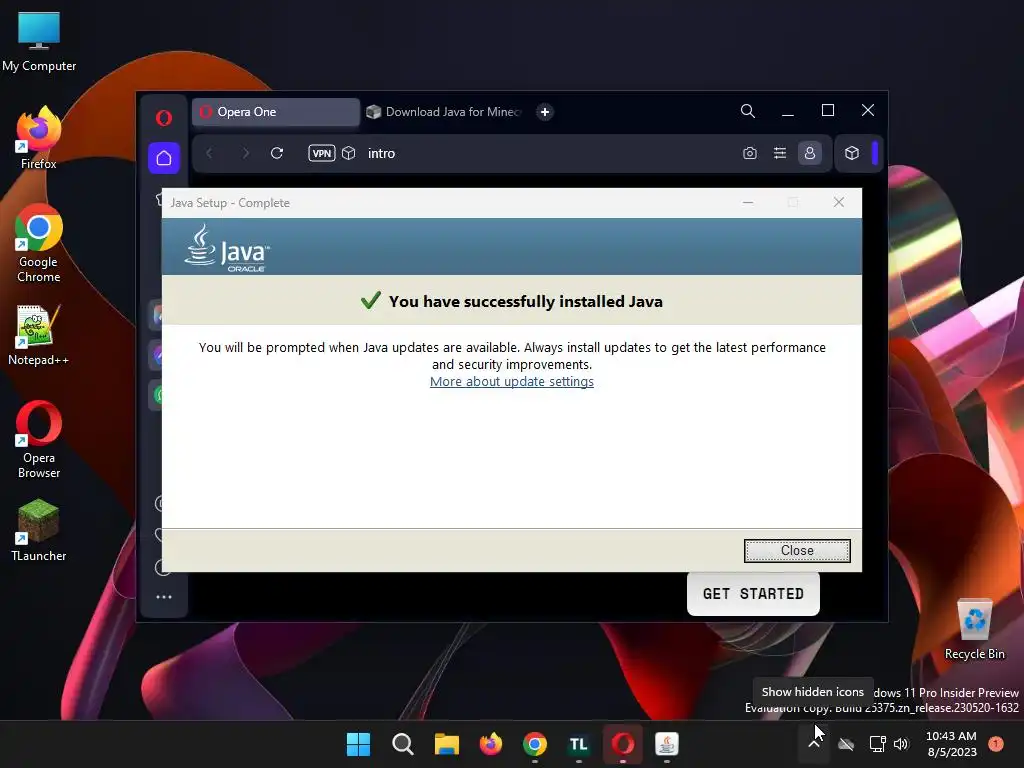The height and width of the screenshot is (768, 1024).
Task: Open sidebar three-dots more options
Action: point(164,597)
